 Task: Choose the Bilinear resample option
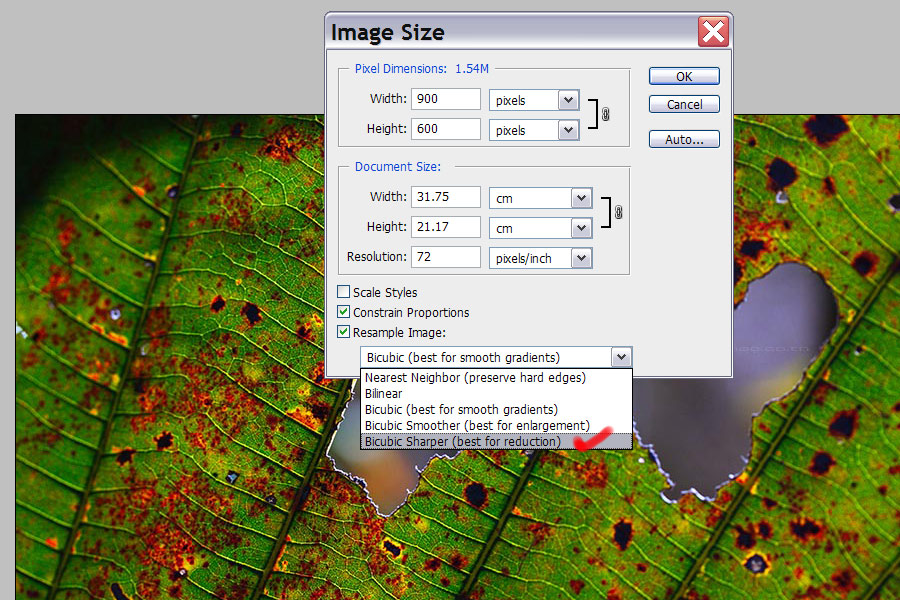pos(383,394)
